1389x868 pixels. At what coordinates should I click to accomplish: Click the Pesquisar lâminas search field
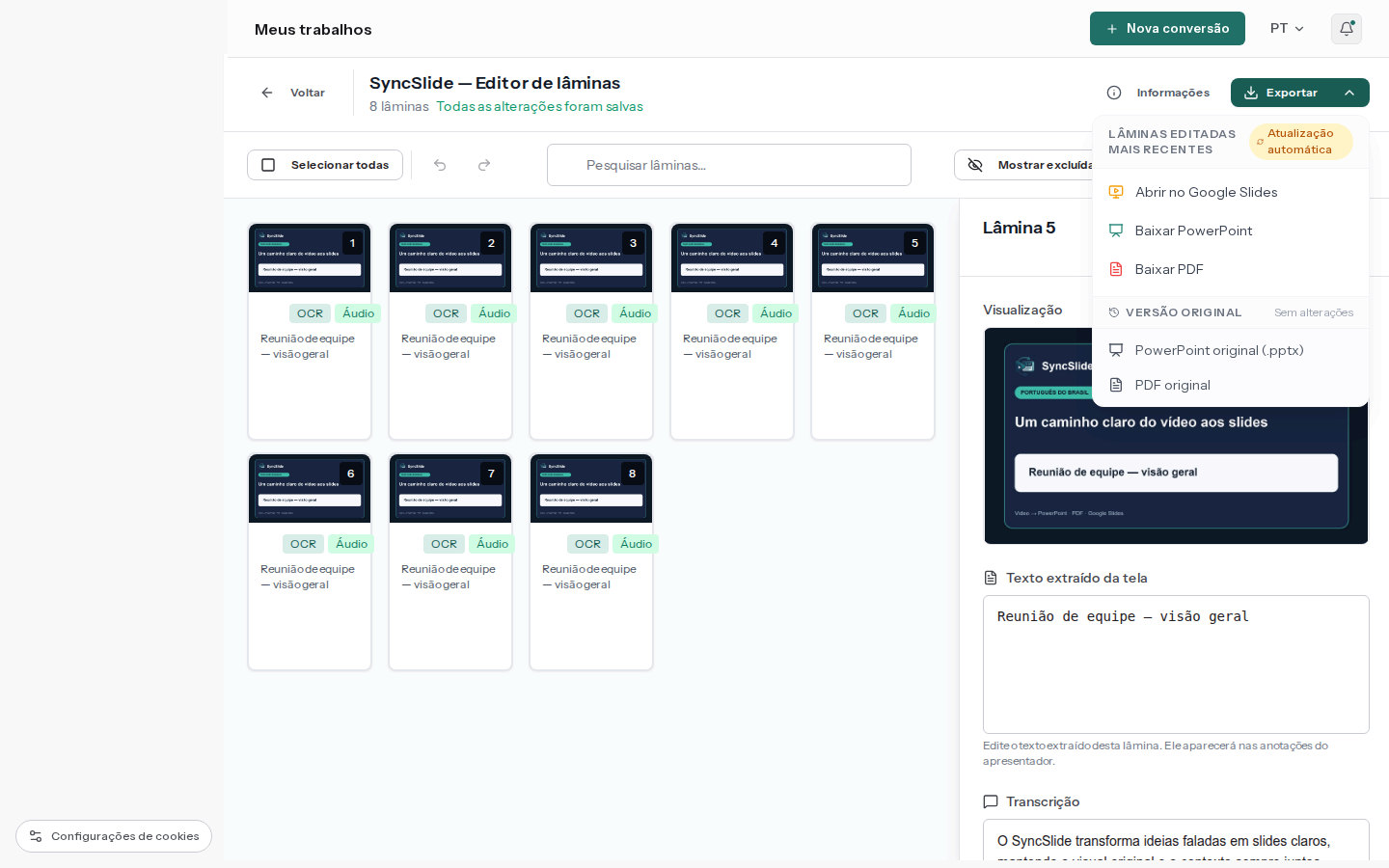point(729,165)
